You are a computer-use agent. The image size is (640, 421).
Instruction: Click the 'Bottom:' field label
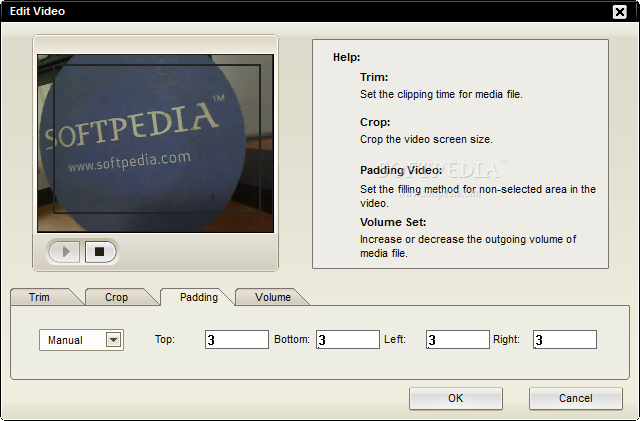[x=292, y=339]
